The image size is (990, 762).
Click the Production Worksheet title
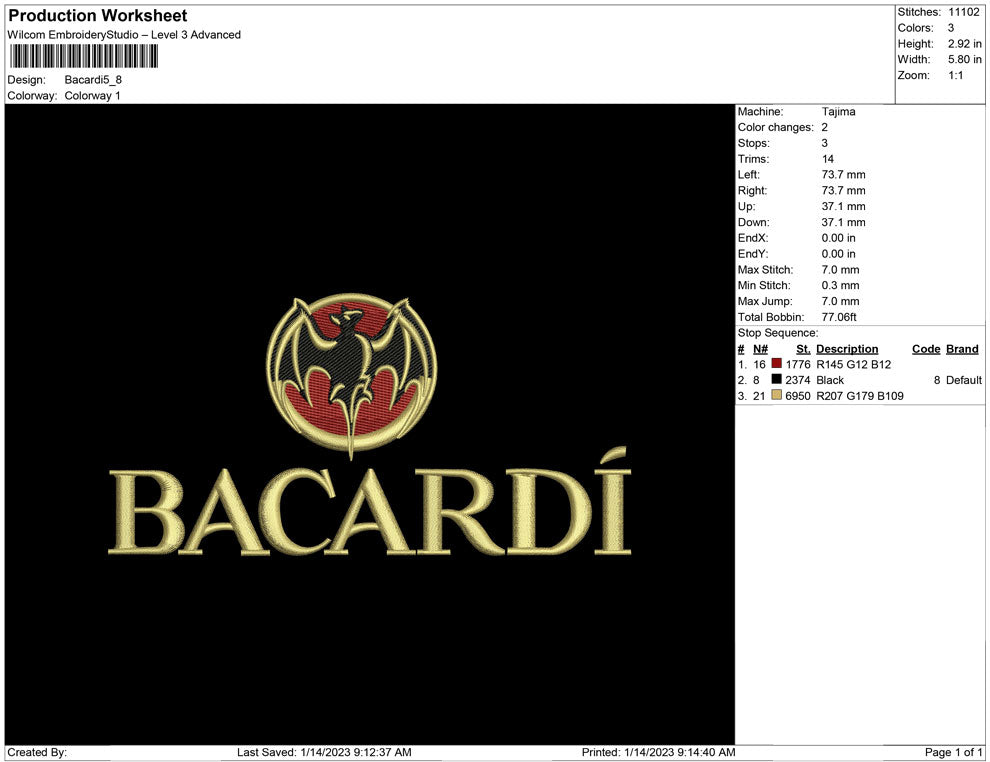(x=98, y=16)
